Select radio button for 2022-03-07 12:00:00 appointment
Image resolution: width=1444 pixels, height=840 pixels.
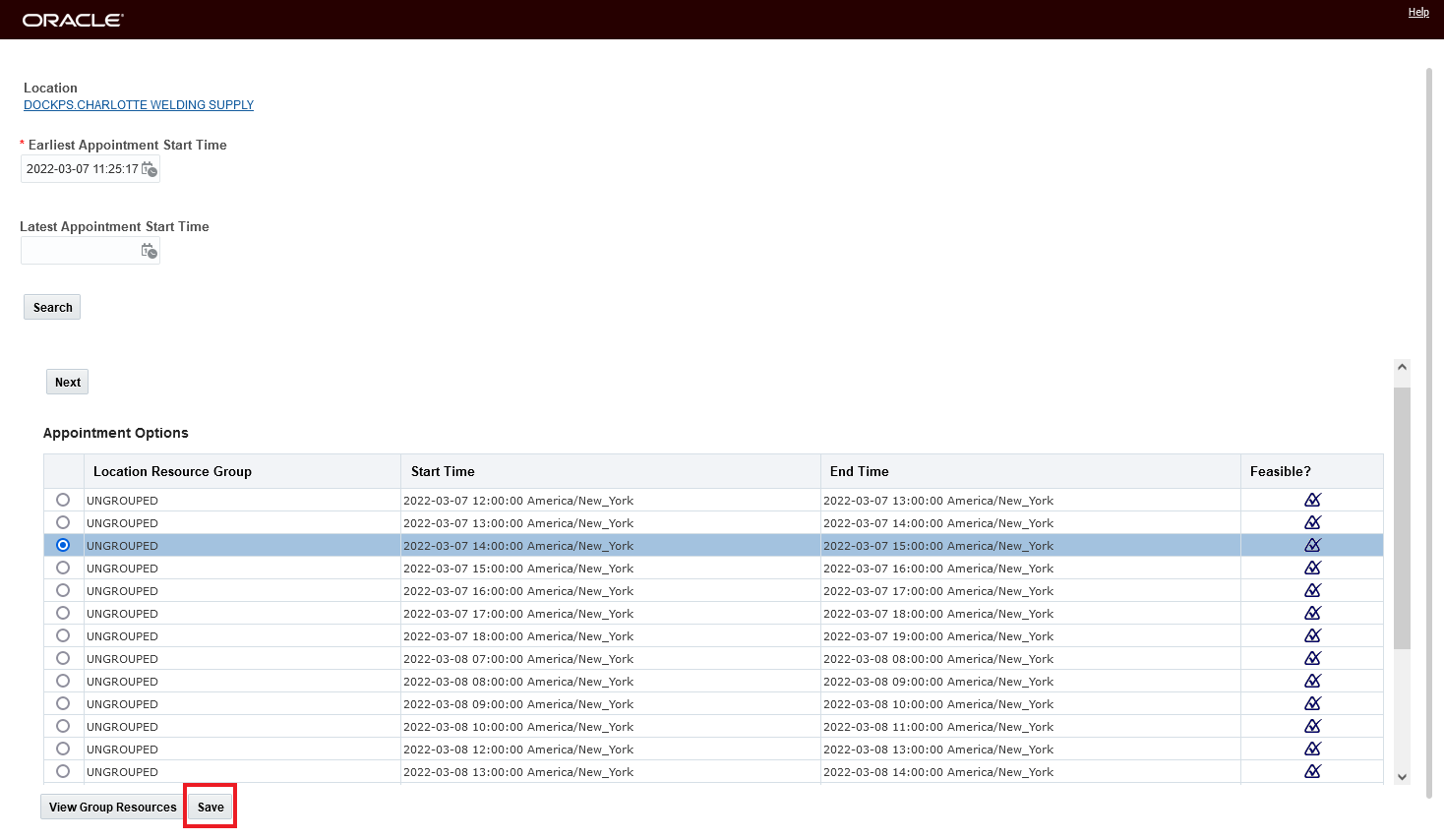pyautogui.click(x=63, y=500)
